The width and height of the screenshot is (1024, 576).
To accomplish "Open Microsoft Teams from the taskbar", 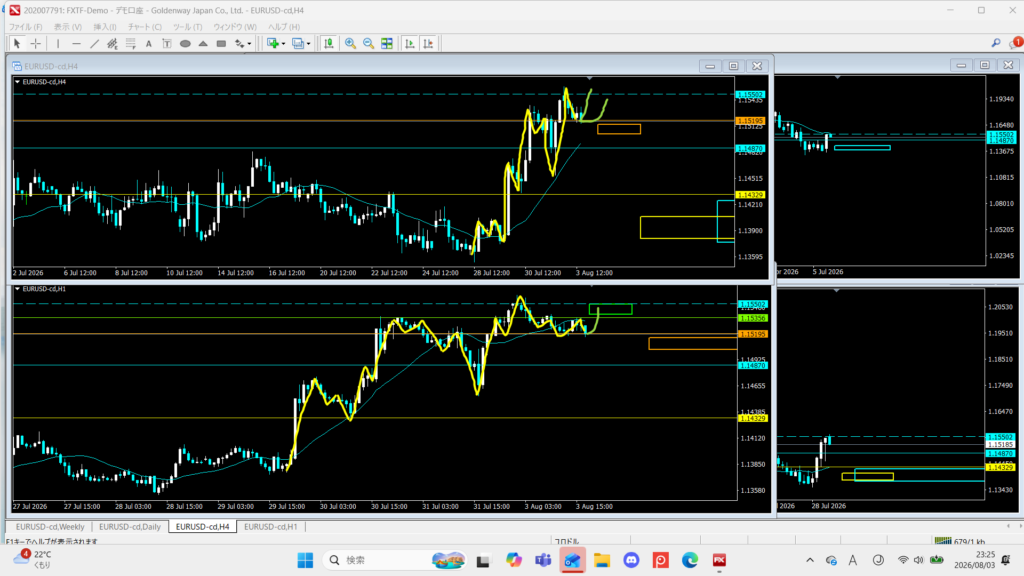I will (x=543, y=560).
